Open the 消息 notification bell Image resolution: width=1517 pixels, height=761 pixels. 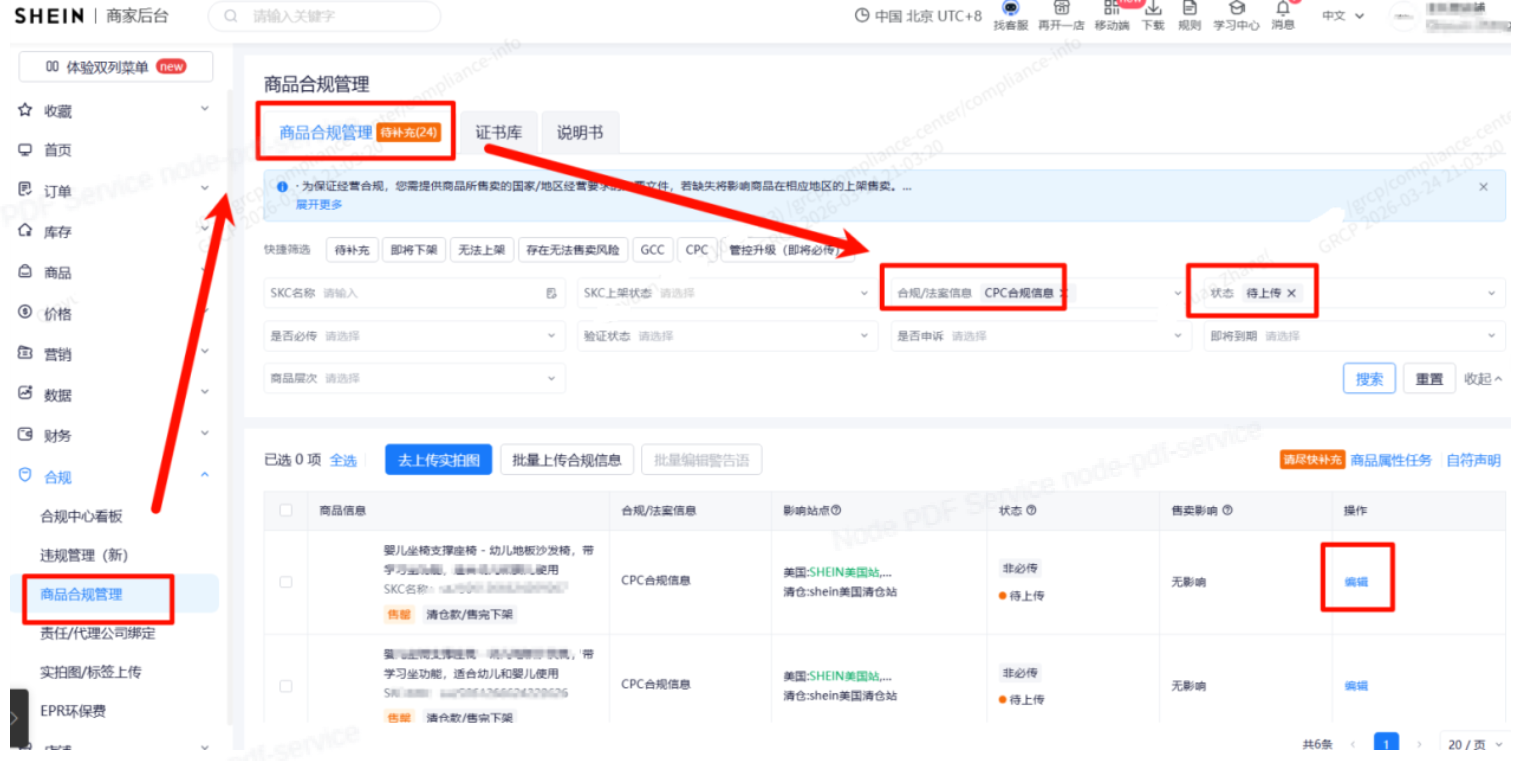[1283, 8]
